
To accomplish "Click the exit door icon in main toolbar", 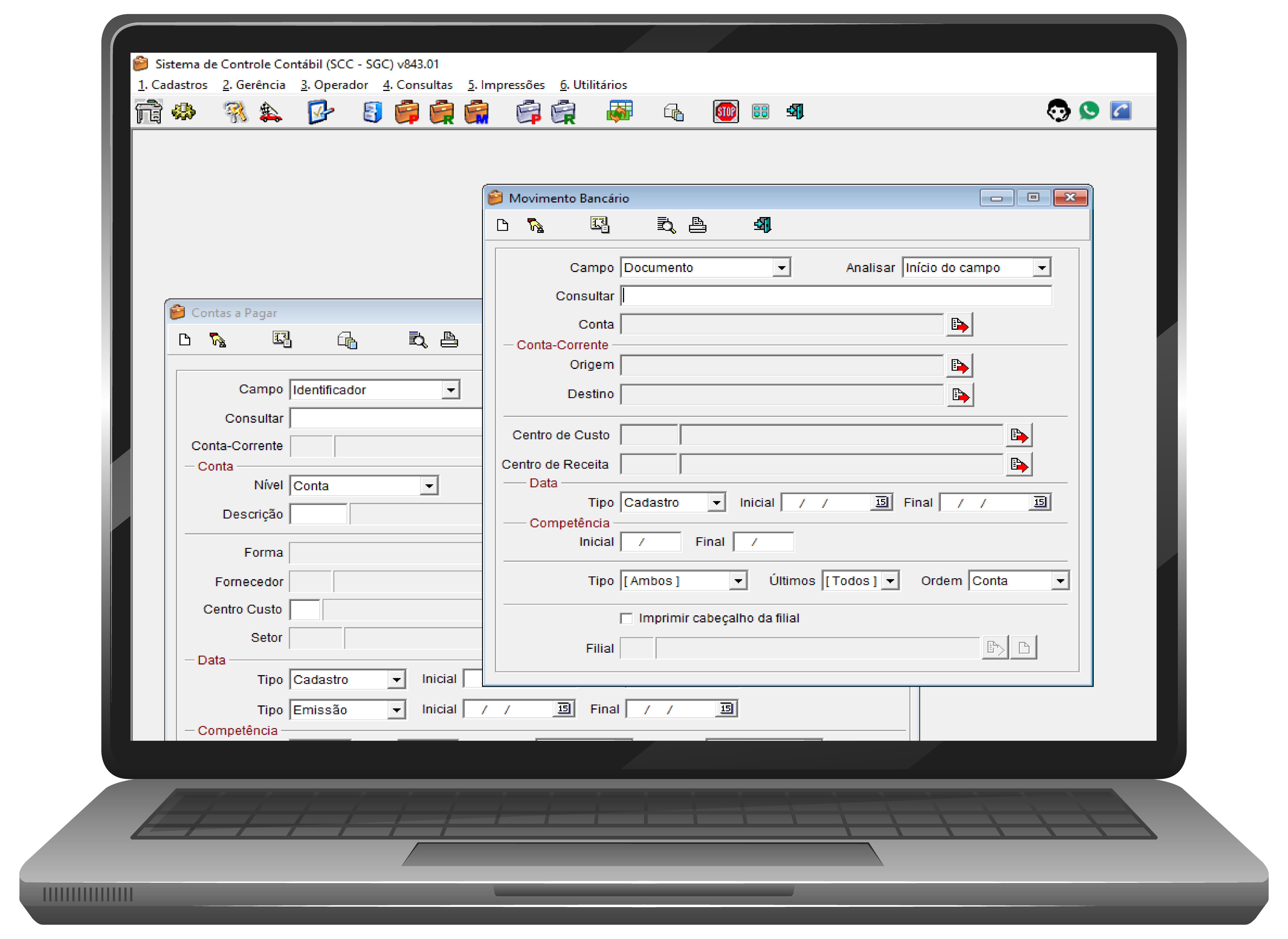I will (795, 111).
